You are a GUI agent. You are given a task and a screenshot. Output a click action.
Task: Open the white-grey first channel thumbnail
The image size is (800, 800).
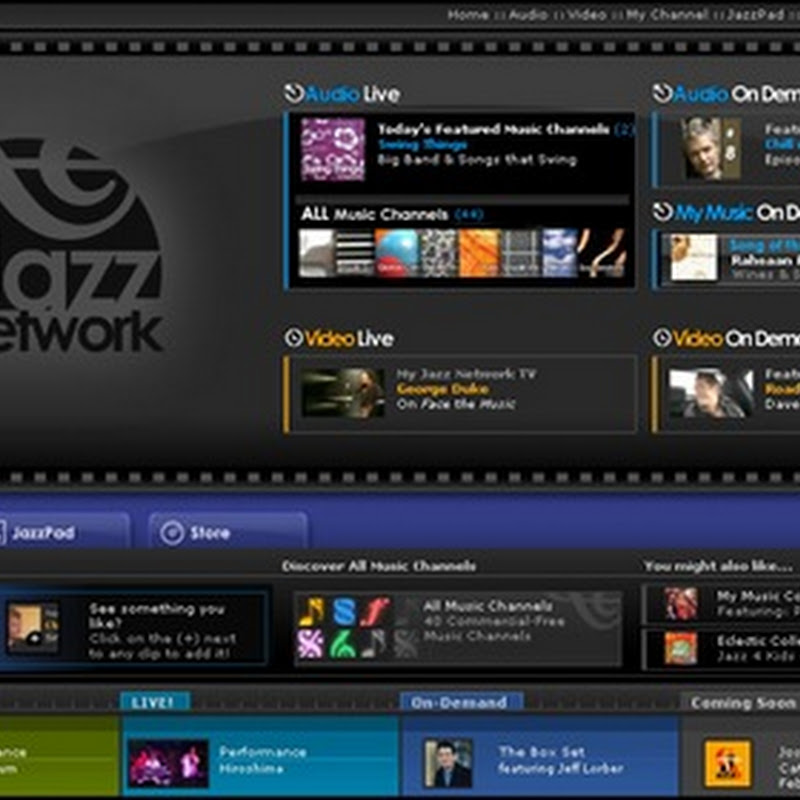[316, 253]
